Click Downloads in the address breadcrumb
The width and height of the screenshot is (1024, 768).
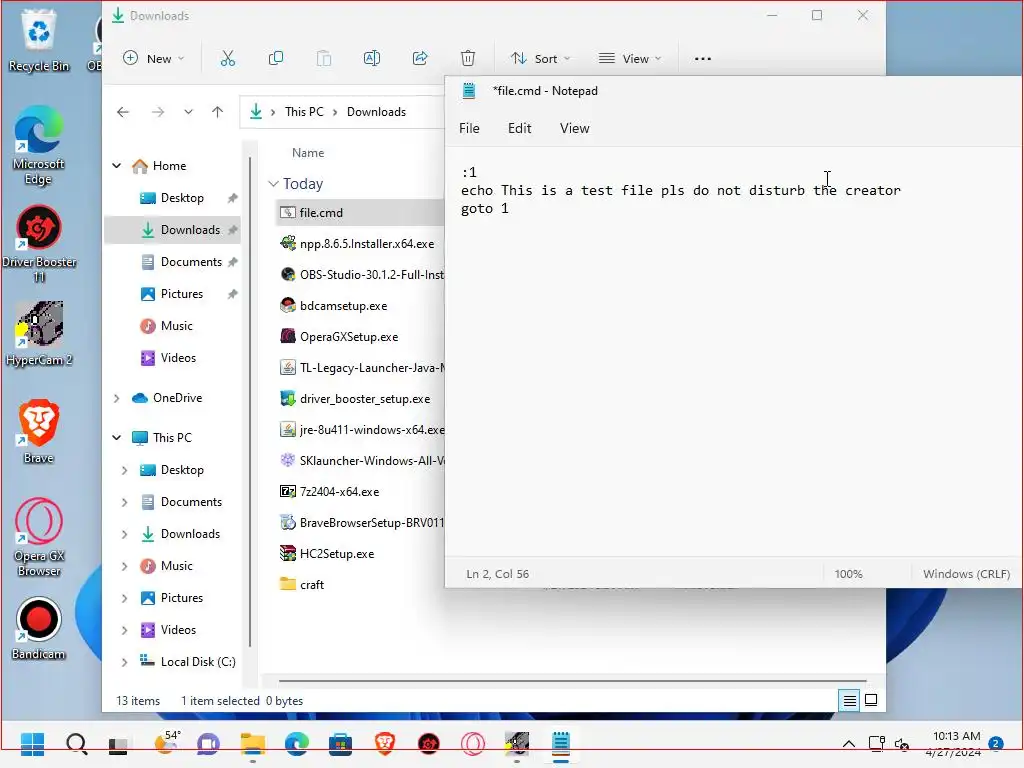tap(376, 112)
